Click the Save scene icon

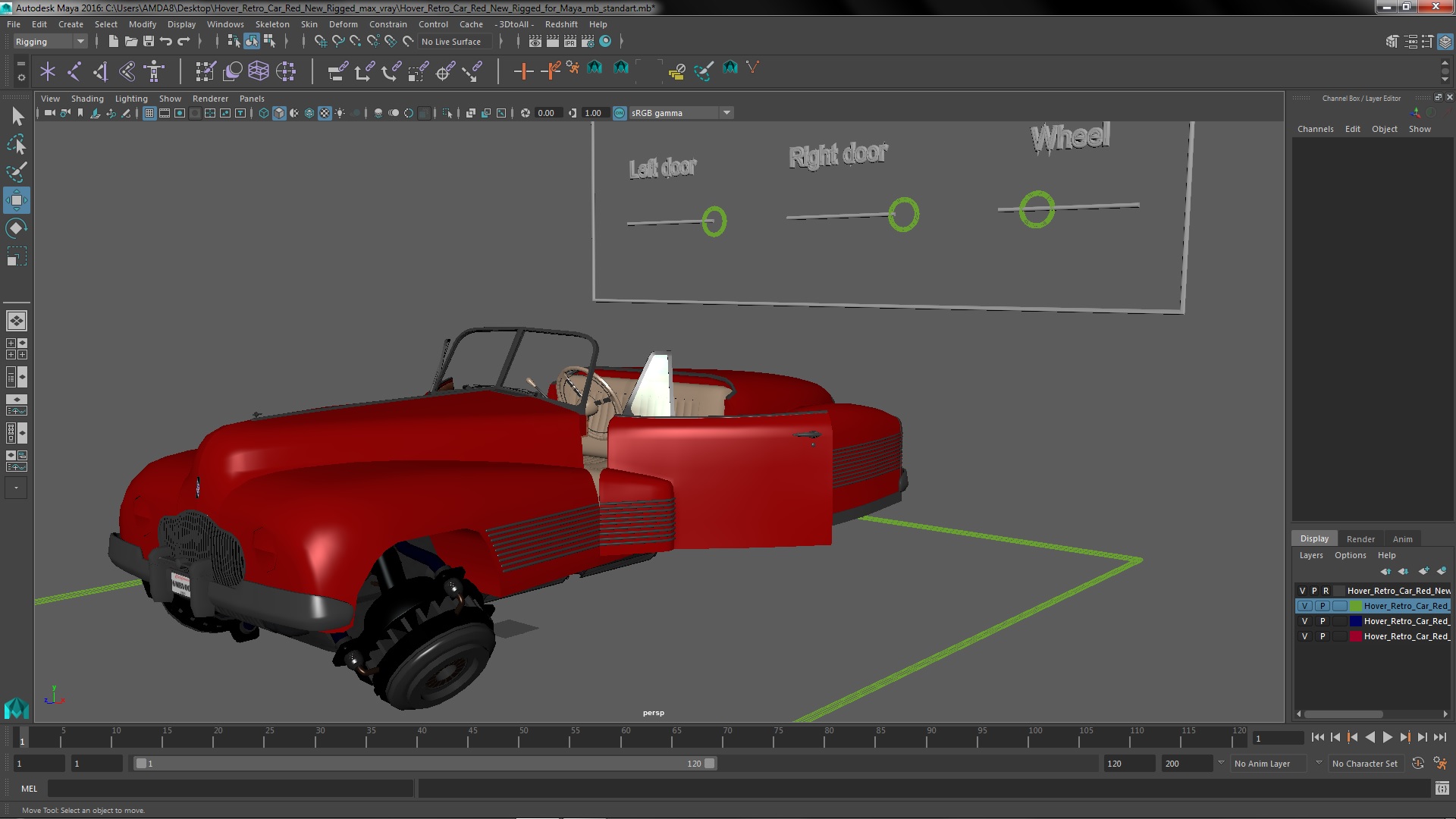coord(149,42)
